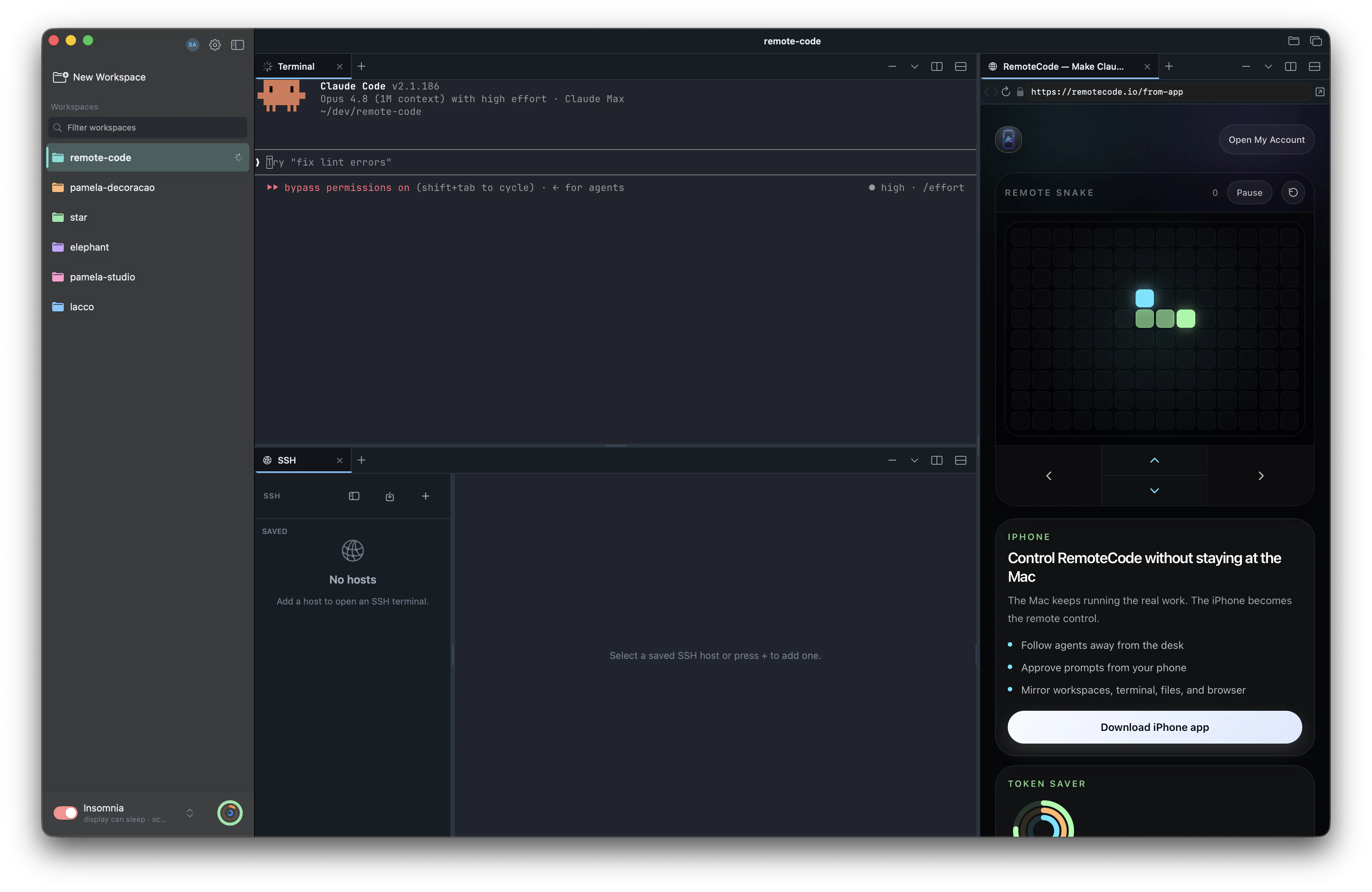Add a new SSH host with plus
The image size is (1372, 892).
point(425,496)
